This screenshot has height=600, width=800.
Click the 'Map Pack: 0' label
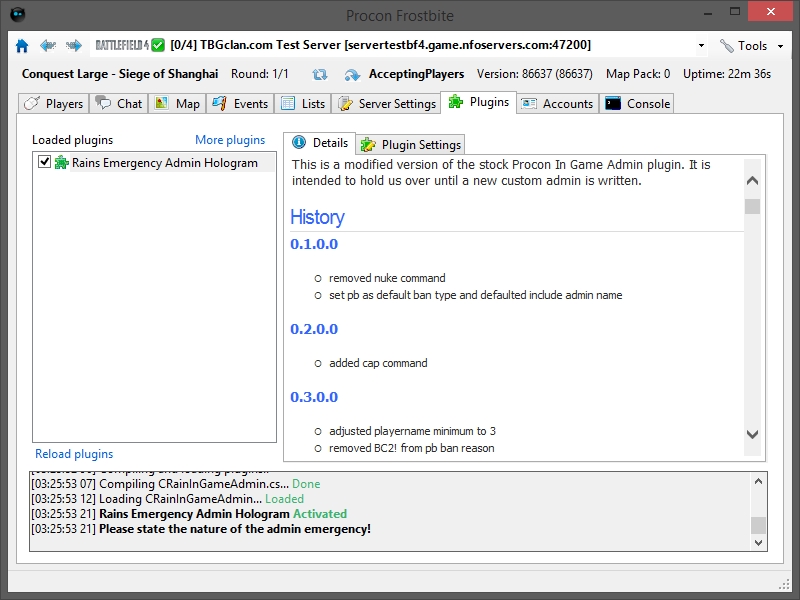pyautogui.click(x=638, y=74)
